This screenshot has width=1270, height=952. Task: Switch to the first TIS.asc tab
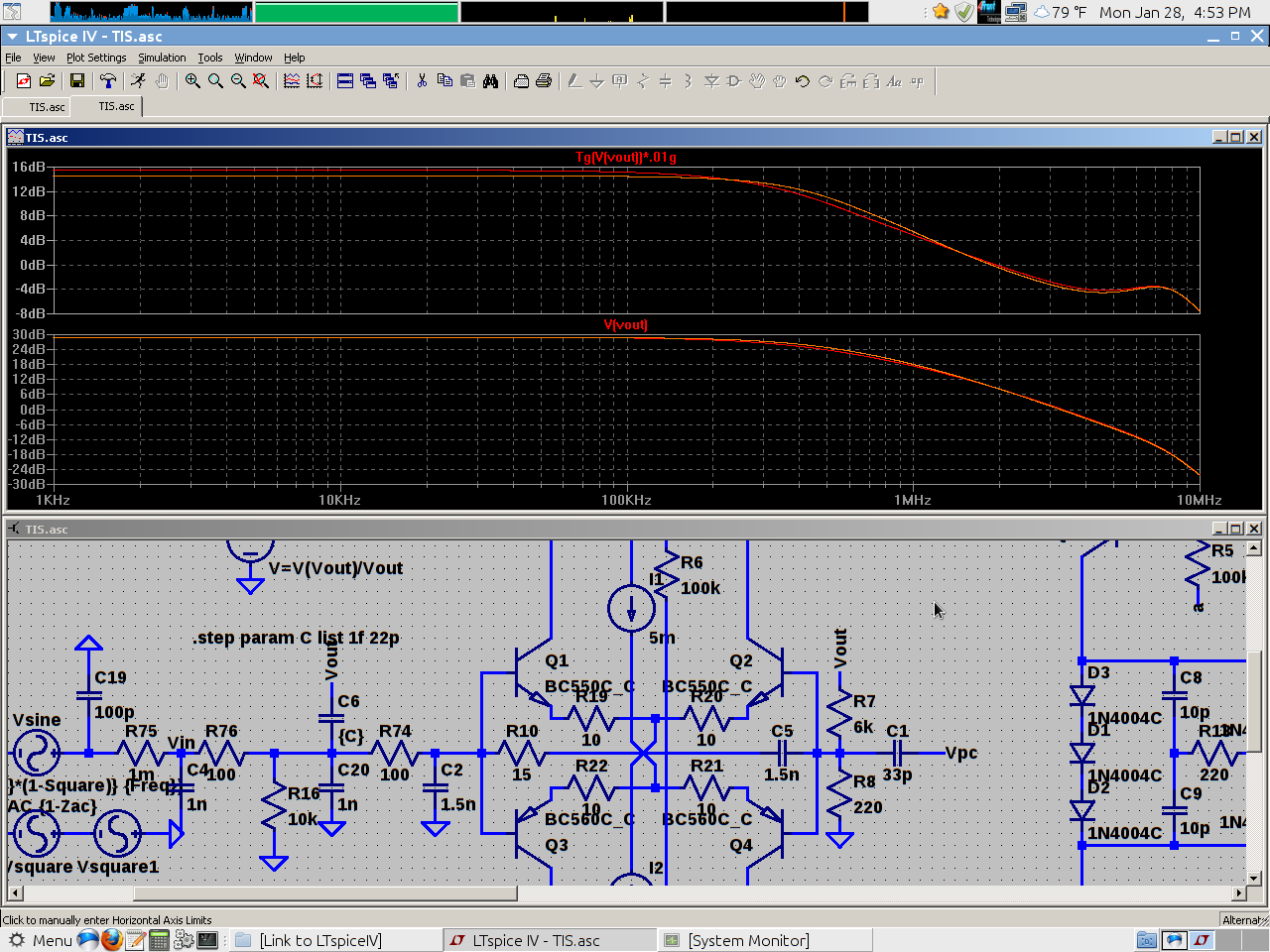(38, 107)
